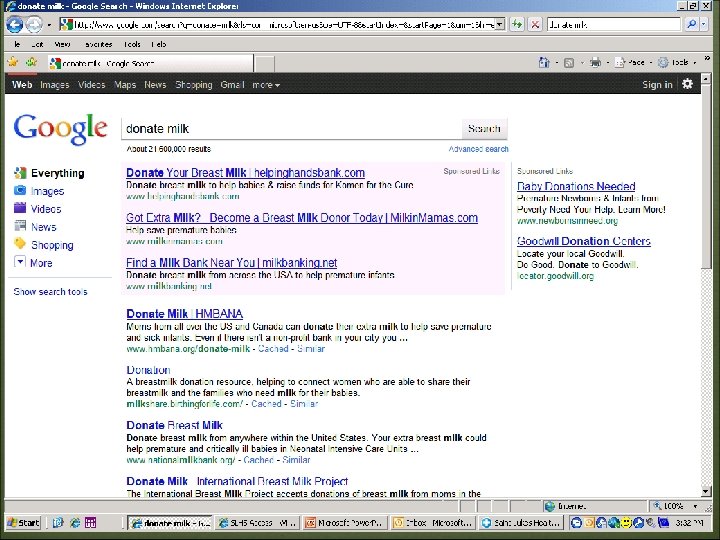Click the Google search text box
720x540 pixels.
(291, 129)
